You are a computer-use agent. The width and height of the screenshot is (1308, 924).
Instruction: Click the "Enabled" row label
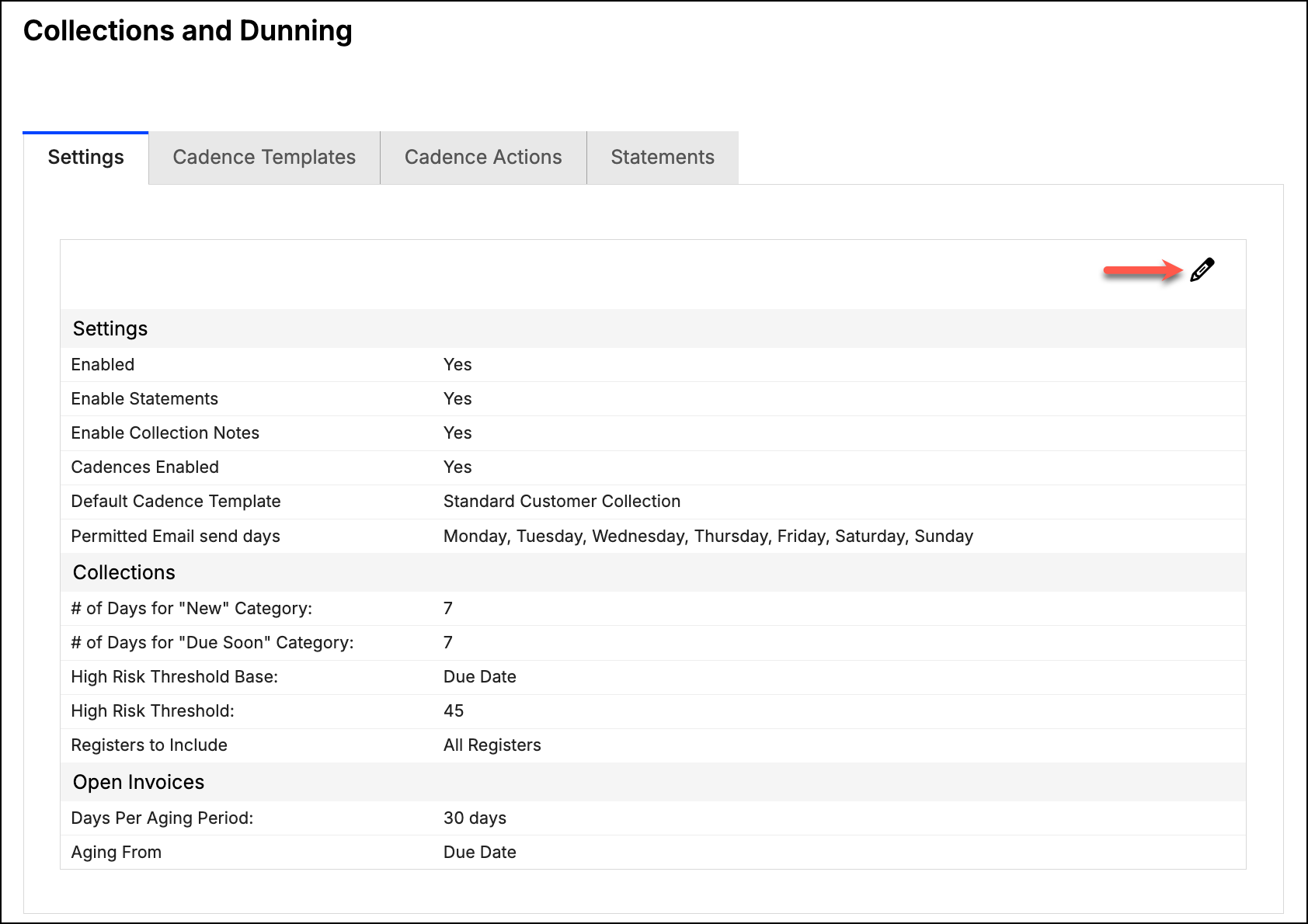[x=103, y=364]
